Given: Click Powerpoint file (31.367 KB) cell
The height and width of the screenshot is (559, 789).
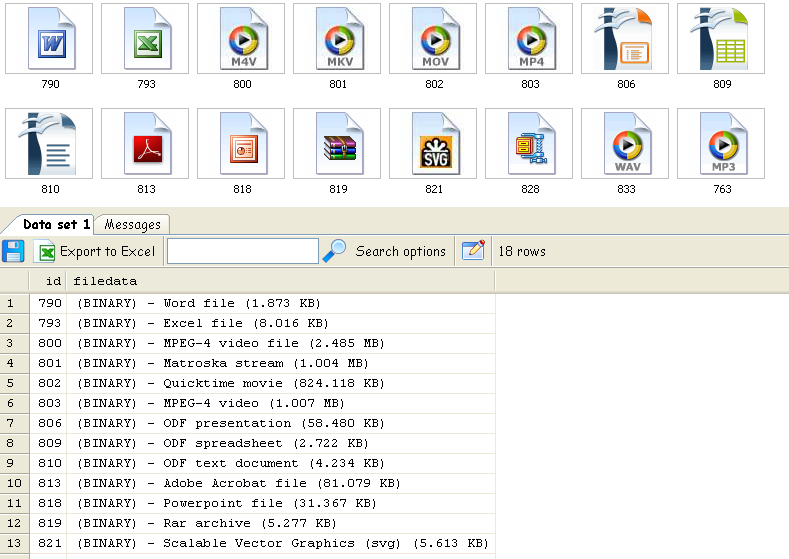Looking at the screenshot, I should [x=281, y=503].
